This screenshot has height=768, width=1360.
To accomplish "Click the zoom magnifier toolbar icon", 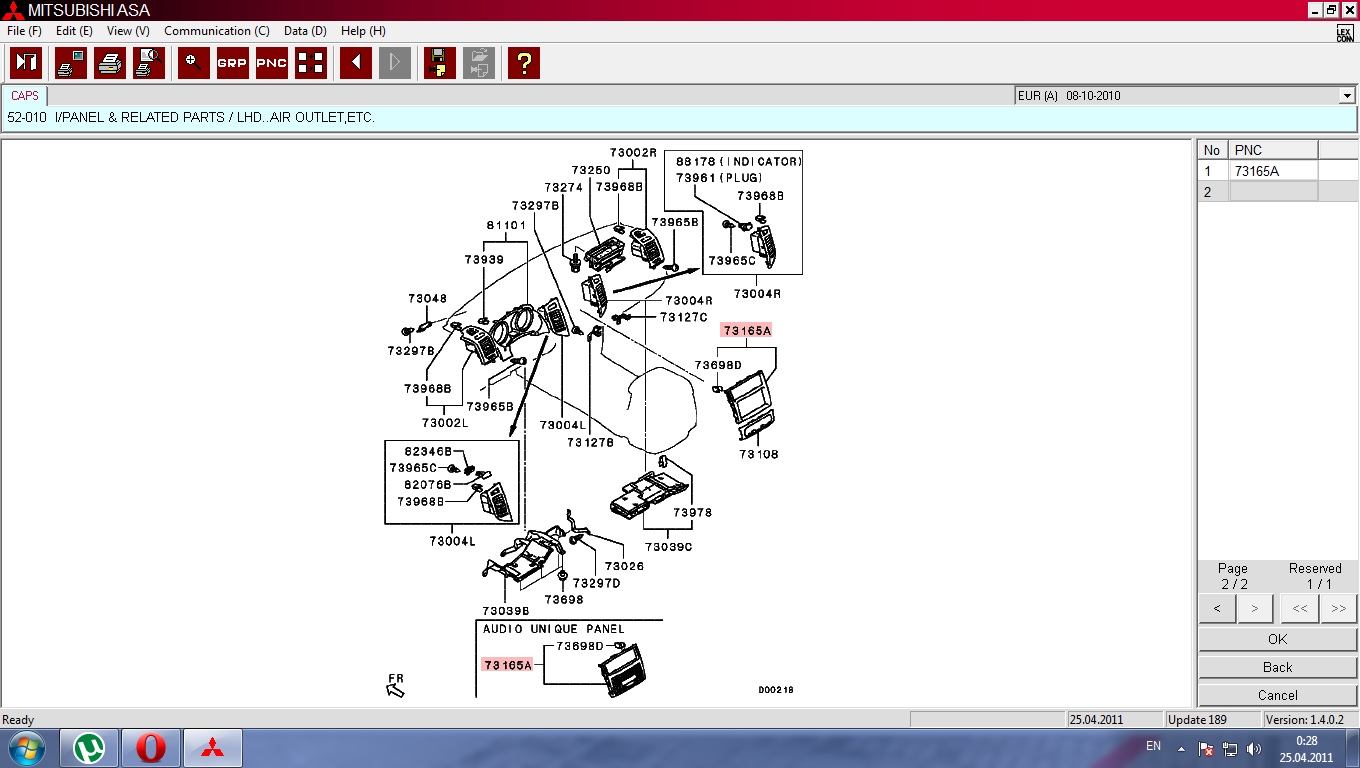I will click(x=193, y=63).
